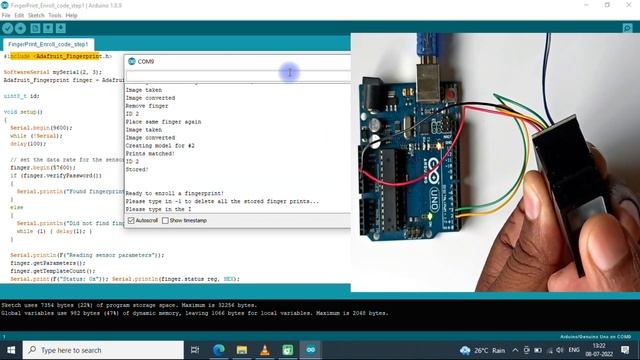Click the 'finger.getParameters();' code line
The image size is (640, 360).
click(x=48, y=263)
